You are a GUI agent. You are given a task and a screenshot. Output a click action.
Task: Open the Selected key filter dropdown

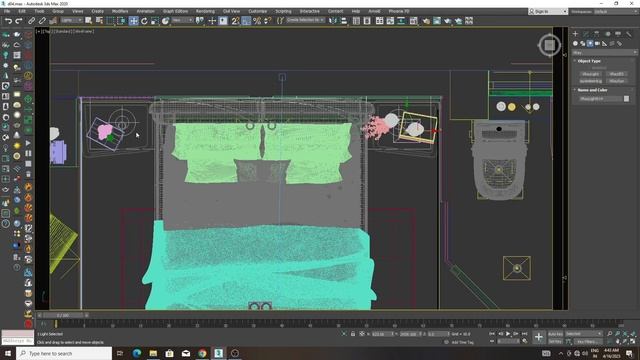tap(584, 334)
